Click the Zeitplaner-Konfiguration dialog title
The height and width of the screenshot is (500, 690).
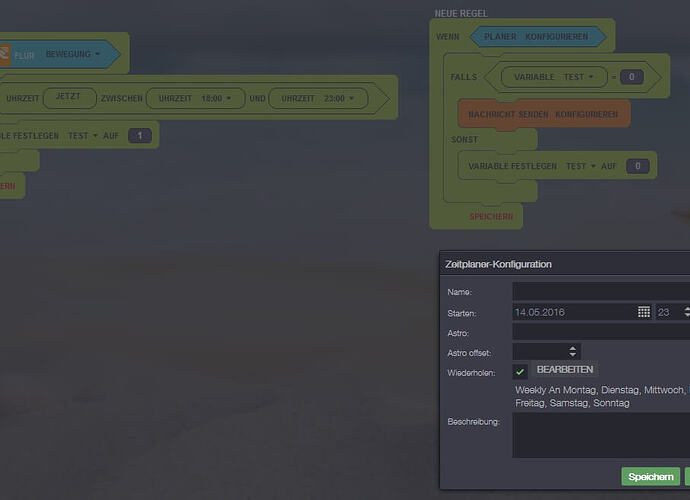tap(498, 264)
